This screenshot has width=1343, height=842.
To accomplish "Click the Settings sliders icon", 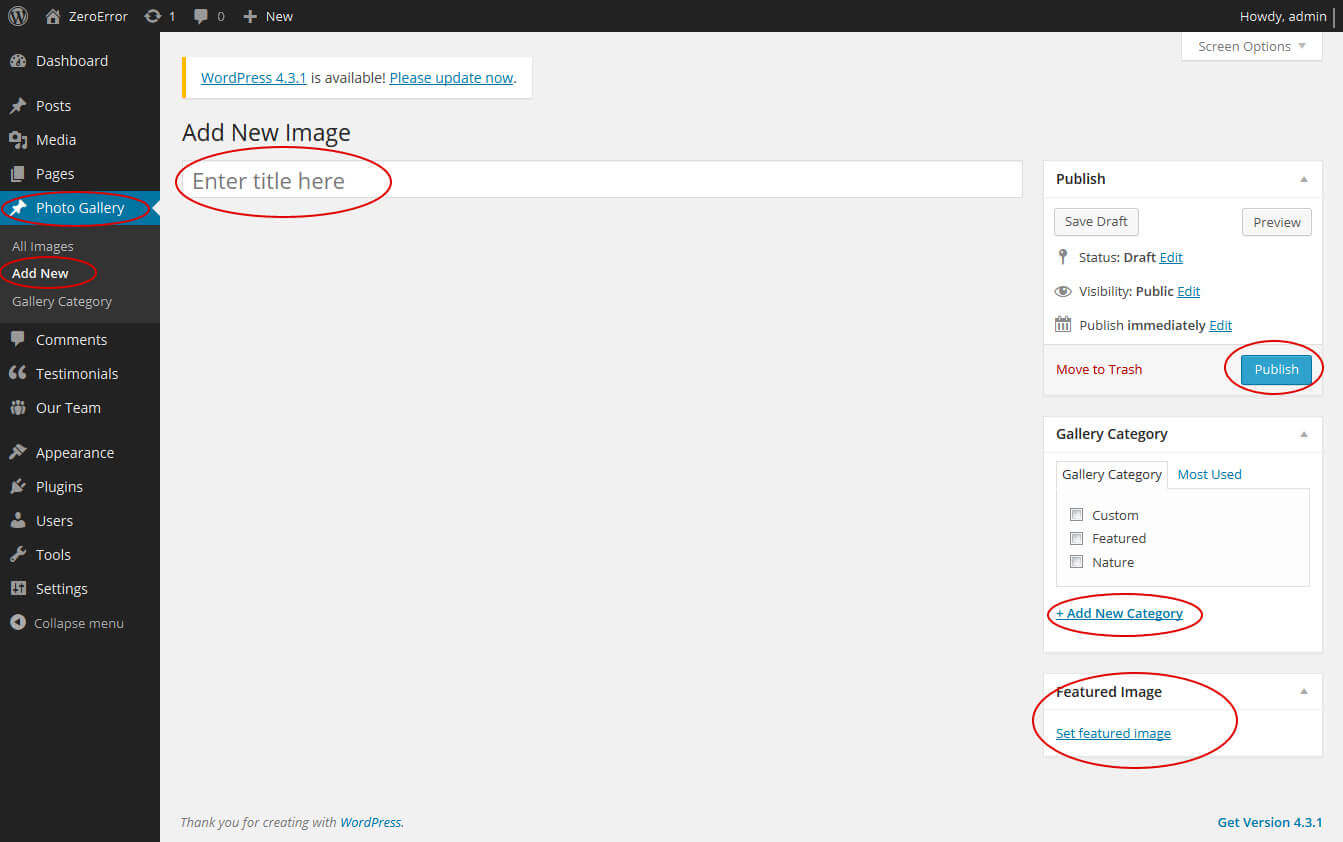I will click(18, 589).
